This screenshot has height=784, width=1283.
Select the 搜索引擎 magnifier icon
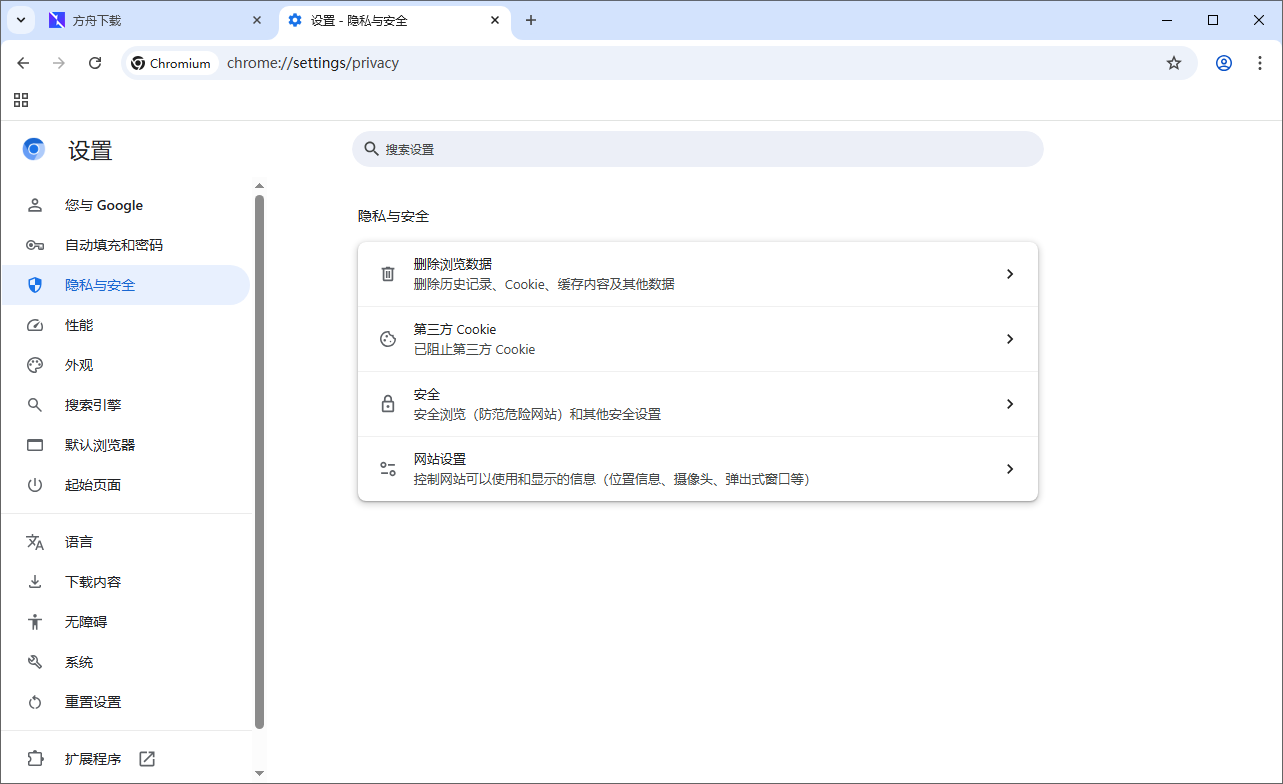coord(34,404)
